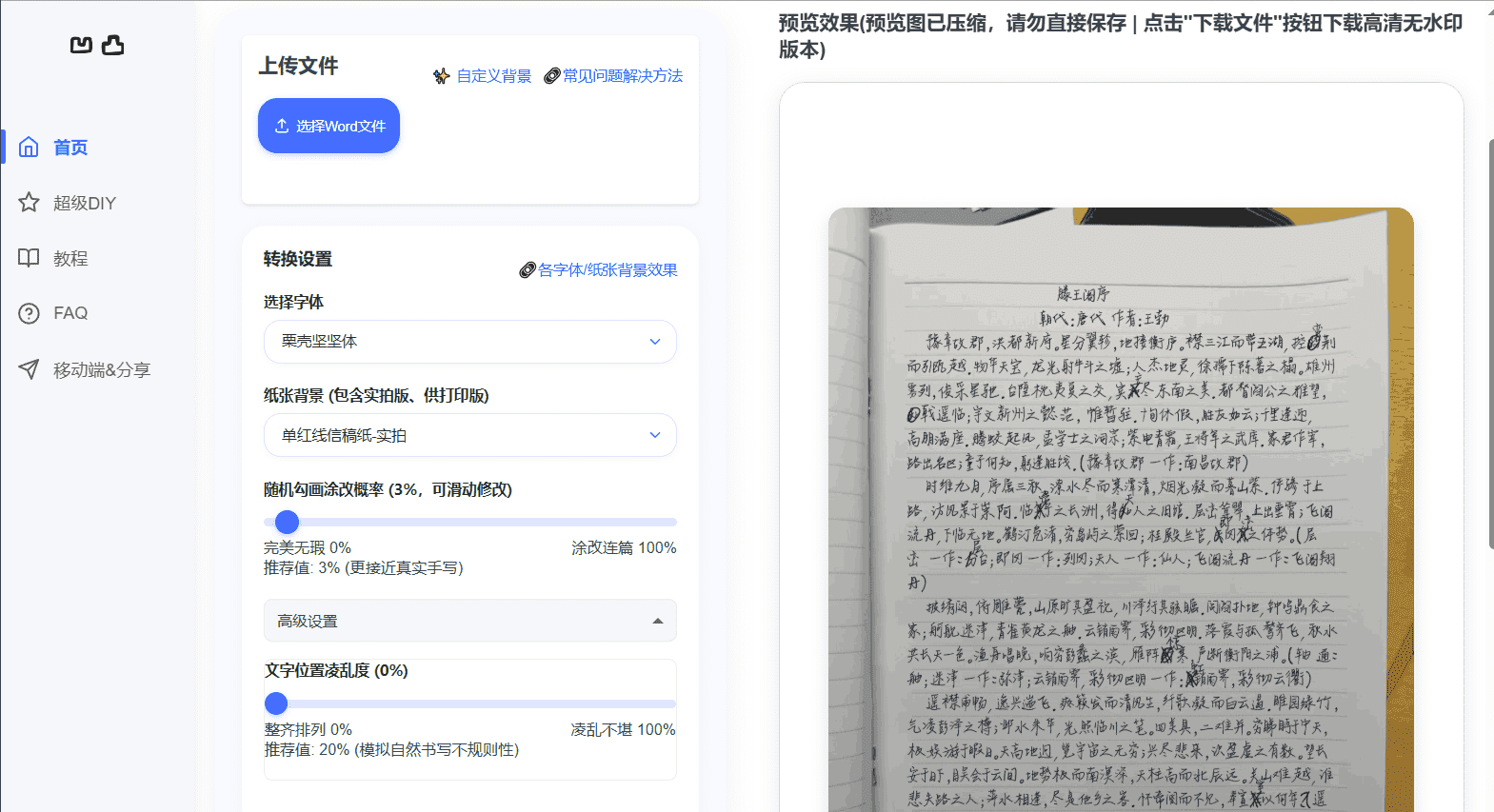Open the 各字体/纸张背景效果 link
Viewport: 1494px width, 812px height.
tap(608, 270)
